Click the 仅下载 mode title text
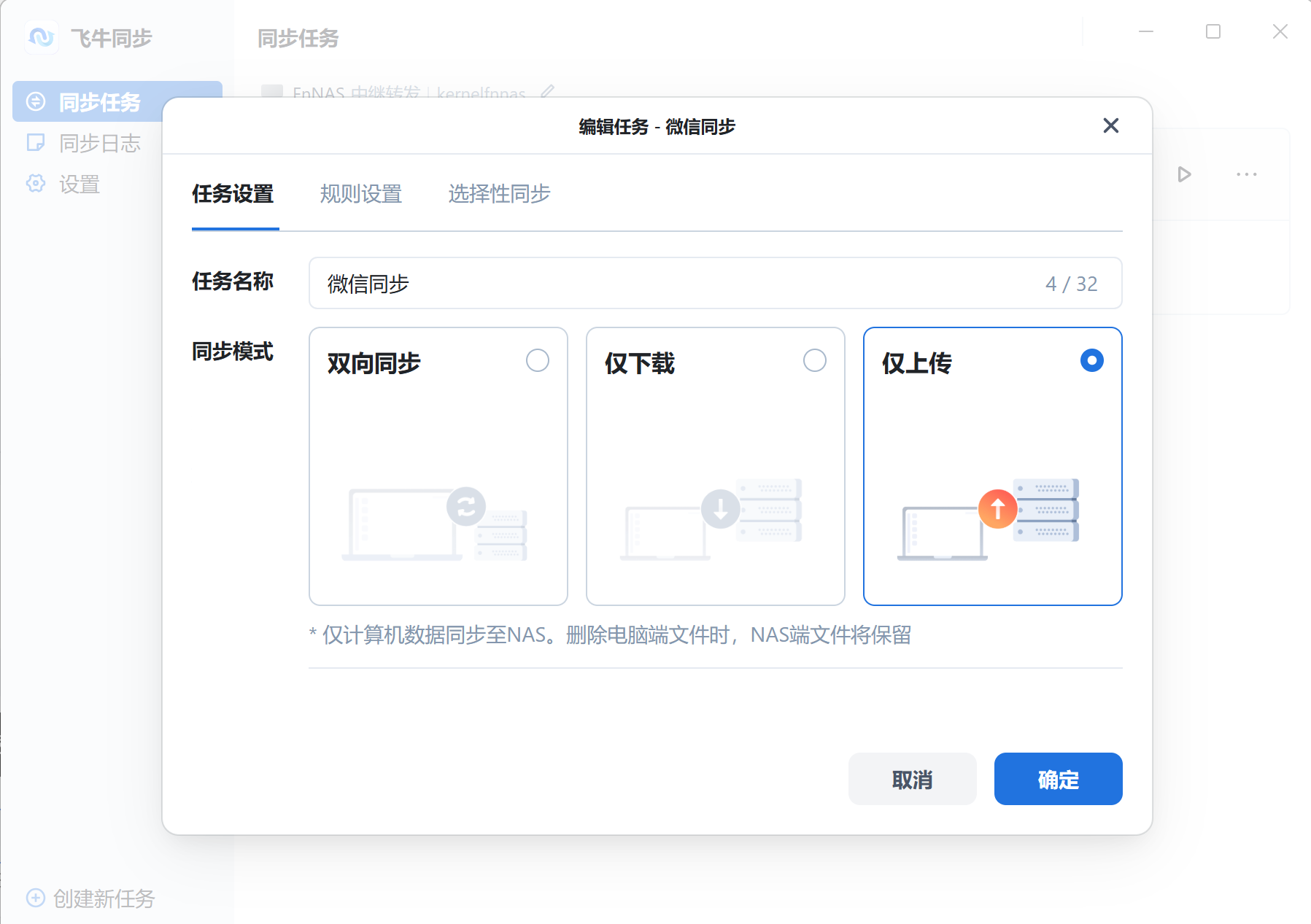The image size is (1311, 924). click(640, 363)
